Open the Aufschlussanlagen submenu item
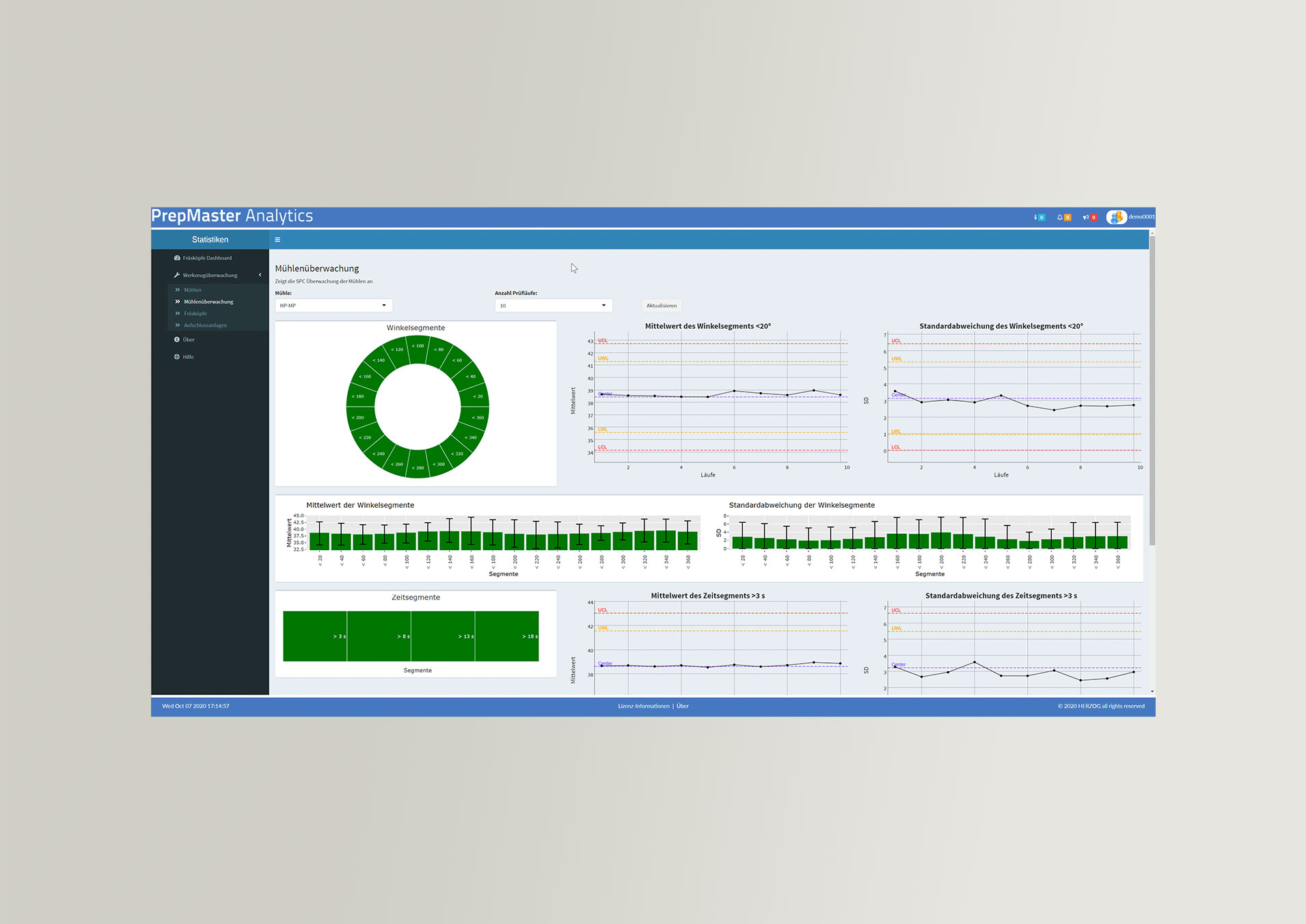 tap(205, 325)
